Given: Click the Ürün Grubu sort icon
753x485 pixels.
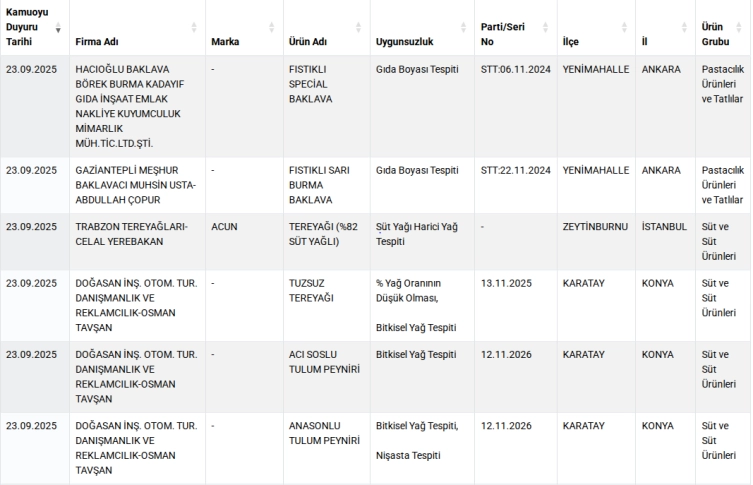Looking at the screenshot, I should 743,28.
